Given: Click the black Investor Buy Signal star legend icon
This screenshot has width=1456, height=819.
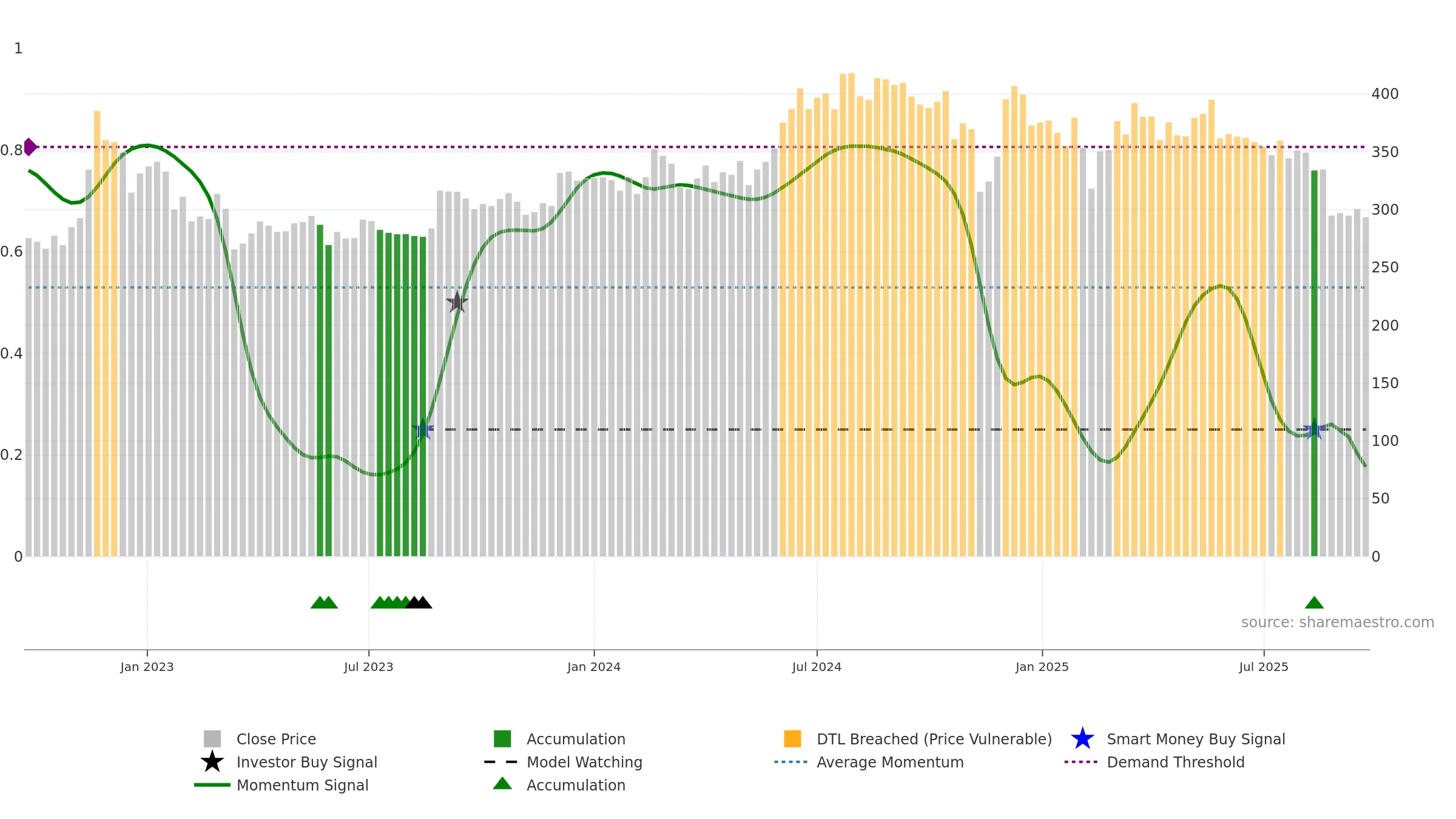Looking at the screenshot, I should 212,762.
